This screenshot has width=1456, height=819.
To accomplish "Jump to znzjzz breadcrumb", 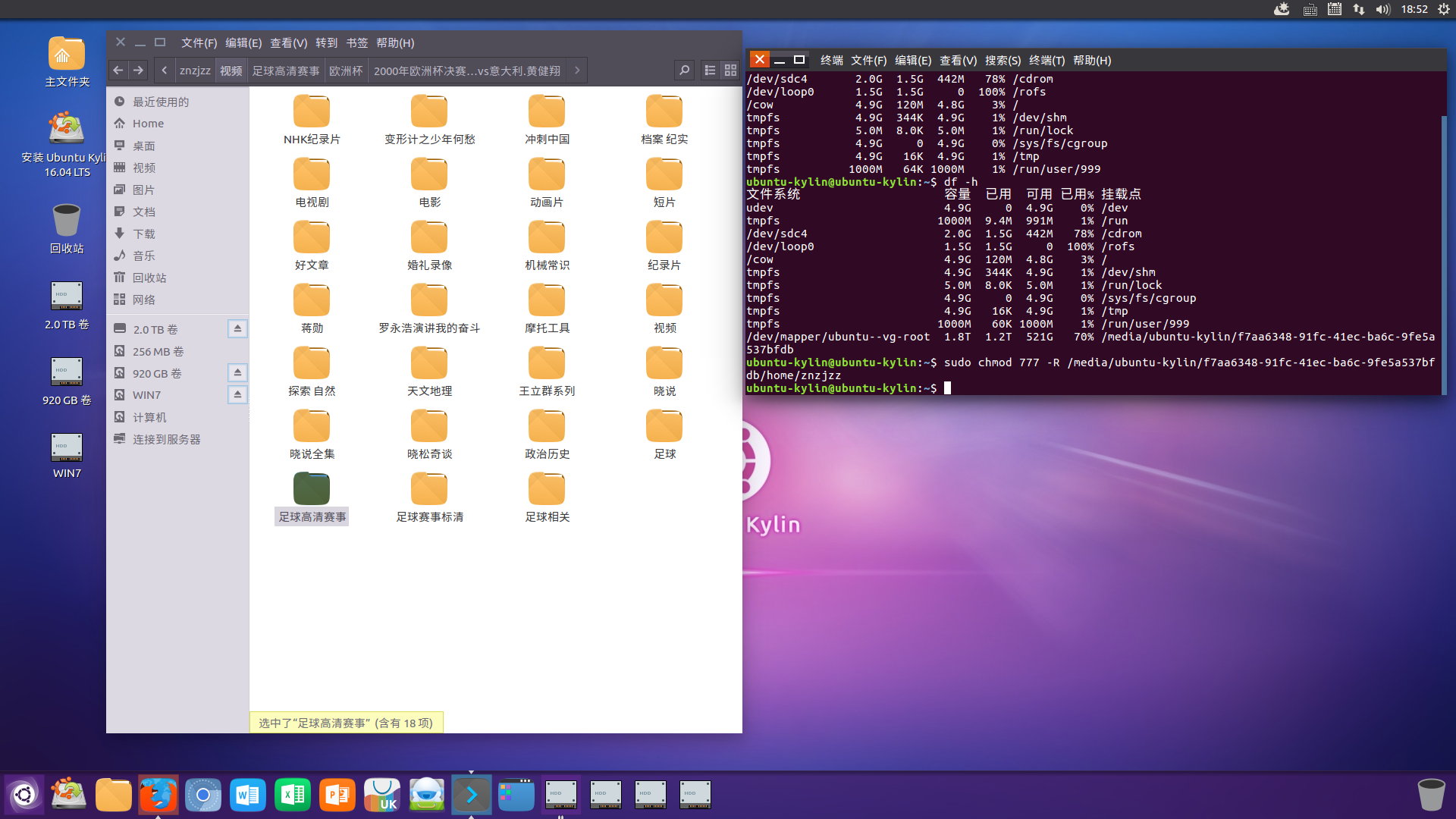I will [x=195, y=71].
